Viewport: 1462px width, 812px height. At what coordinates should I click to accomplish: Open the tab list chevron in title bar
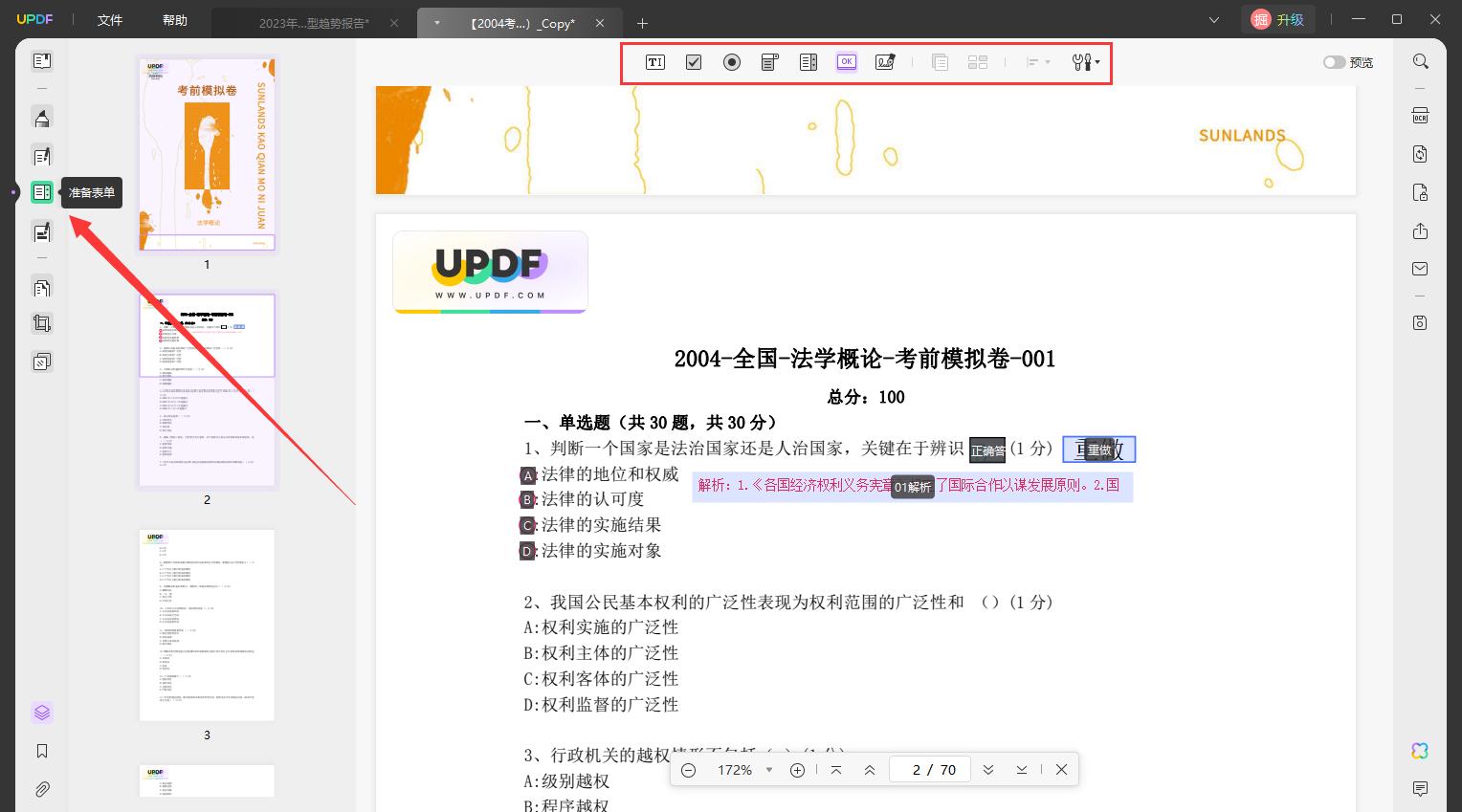(1214, 20)
